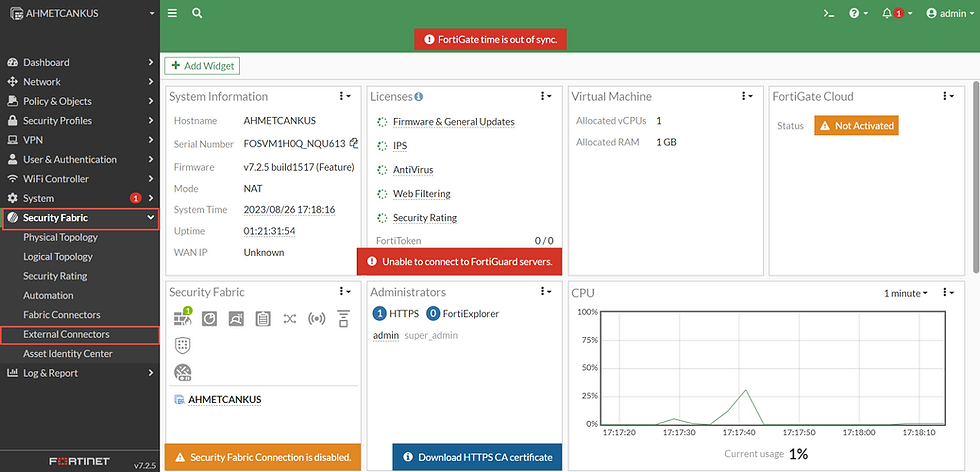Click the VPN monitor icon

(x=12, y=140)
